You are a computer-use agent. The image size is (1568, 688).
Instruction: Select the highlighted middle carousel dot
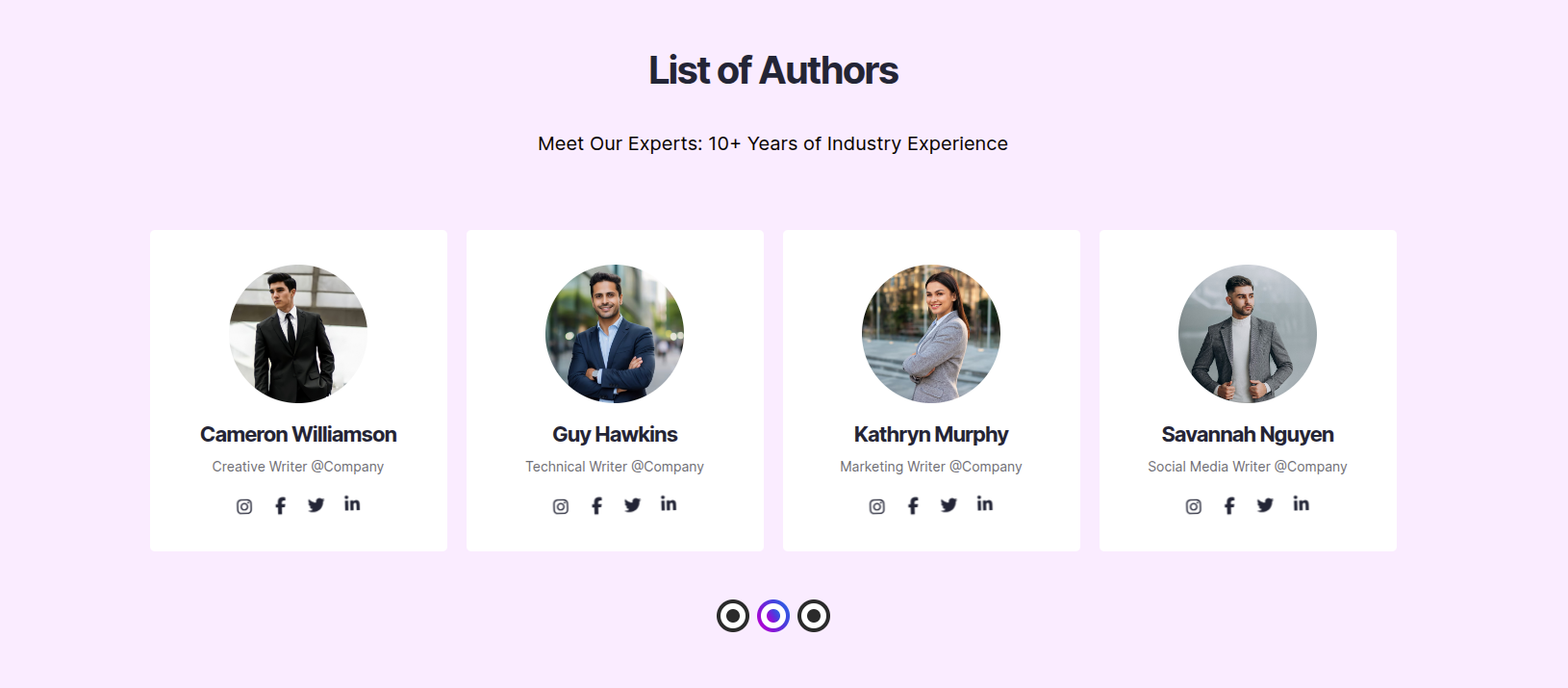click(773, 616)
